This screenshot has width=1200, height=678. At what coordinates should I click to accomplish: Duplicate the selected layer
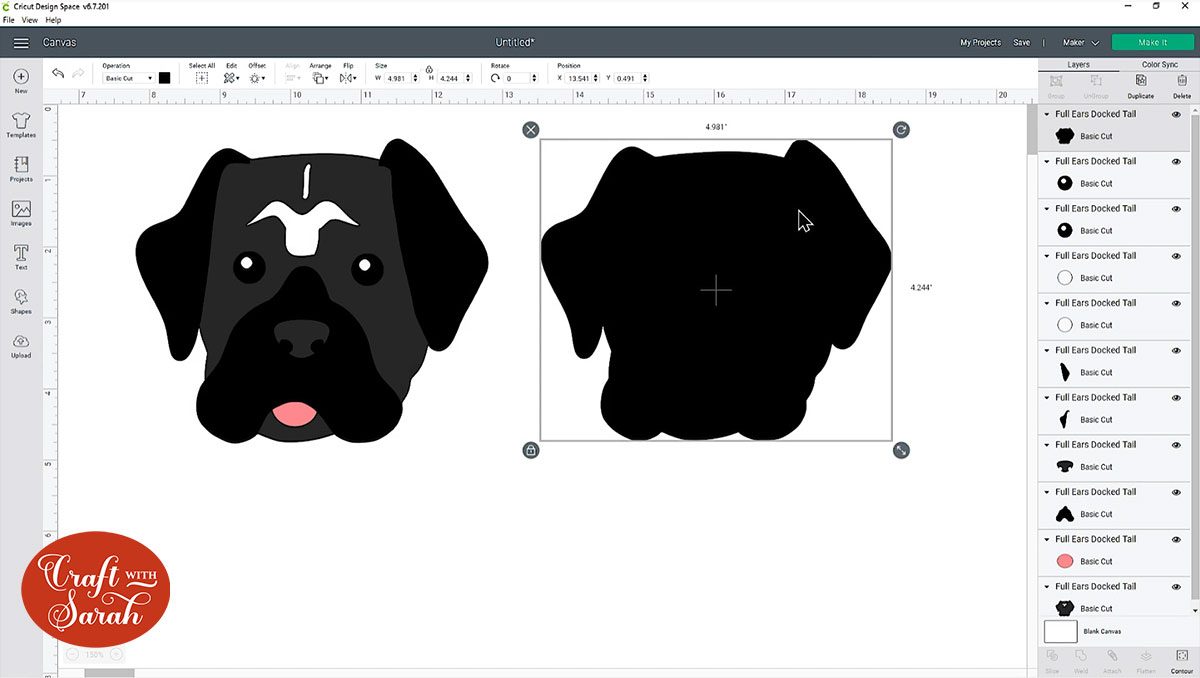coord(1140,82)
